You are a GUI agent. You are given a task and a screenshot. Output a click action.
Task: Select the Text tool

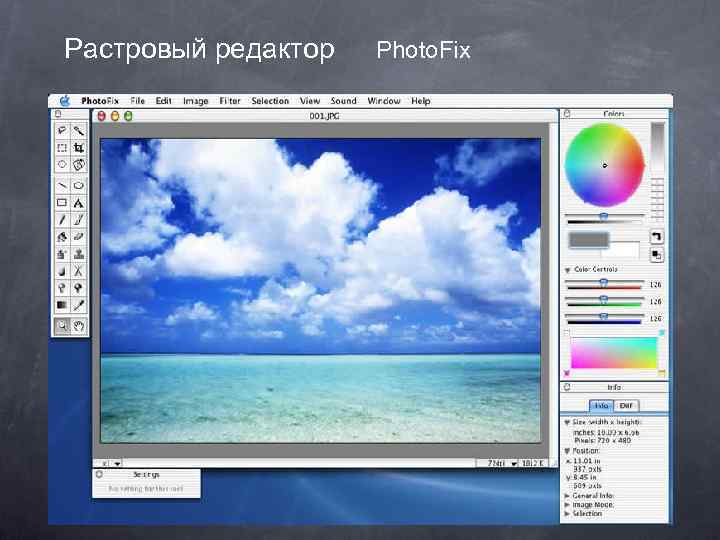click(79, 202)
